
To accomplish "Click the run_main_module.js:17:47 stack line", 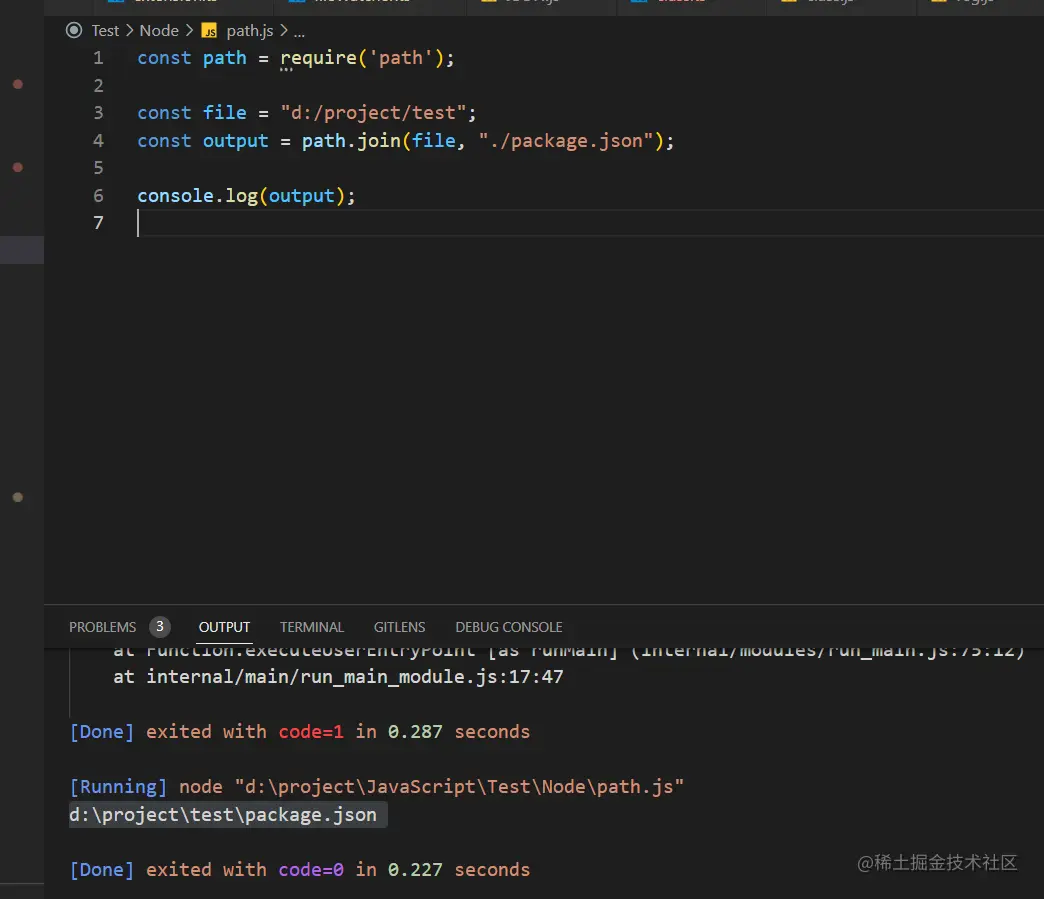I will [338, 677].
